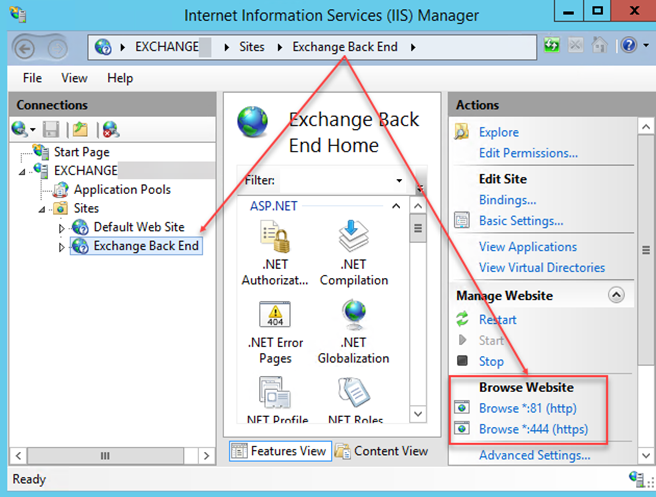The width and height of the screenshot is (656, 497).
Task: Select the EXCHANGE server node in tree
Action: (86, 170)
